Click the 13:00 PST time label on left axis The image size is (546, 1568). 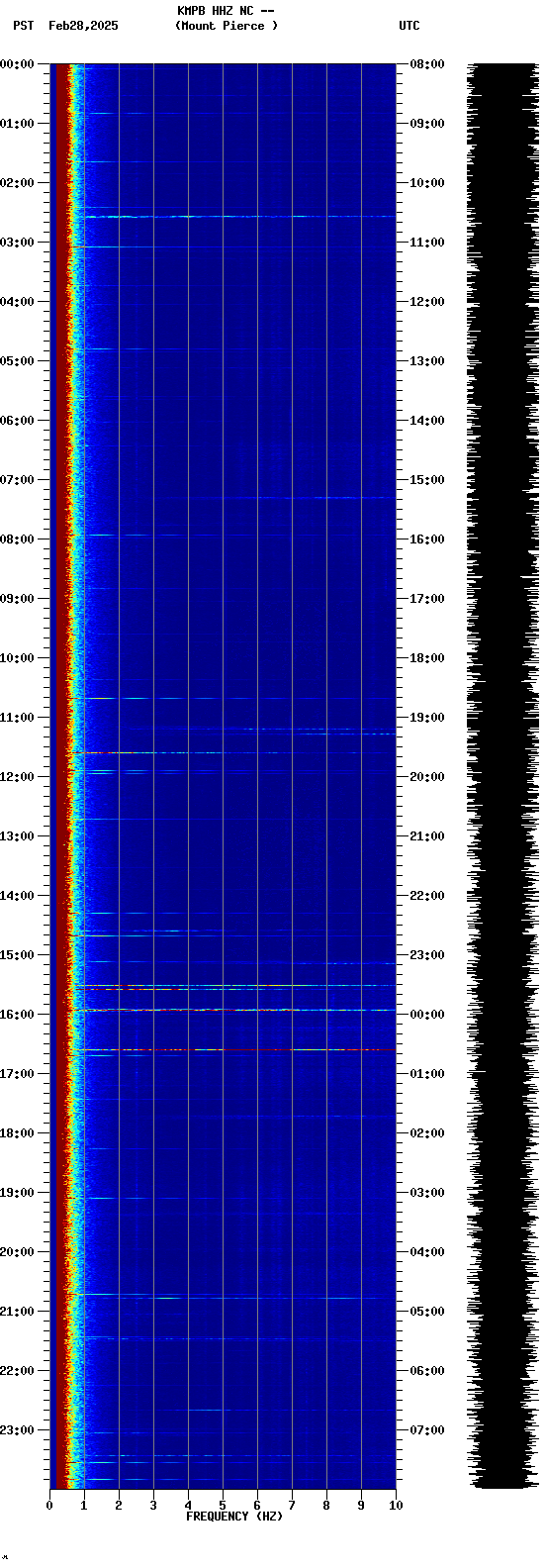coord(17,836)
